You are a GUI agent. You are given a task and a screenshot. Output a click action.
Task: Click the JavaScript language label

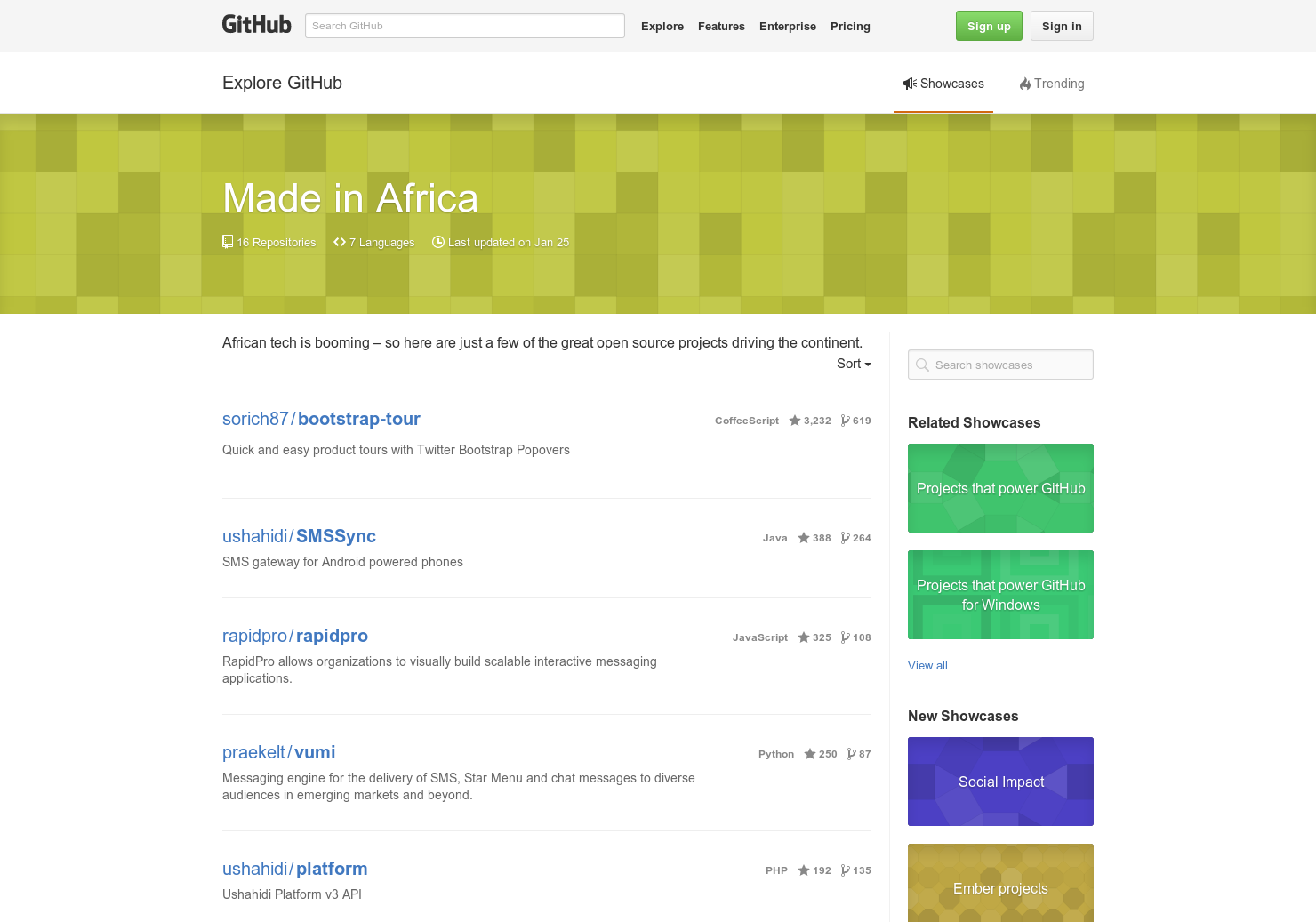coord(760,637)
